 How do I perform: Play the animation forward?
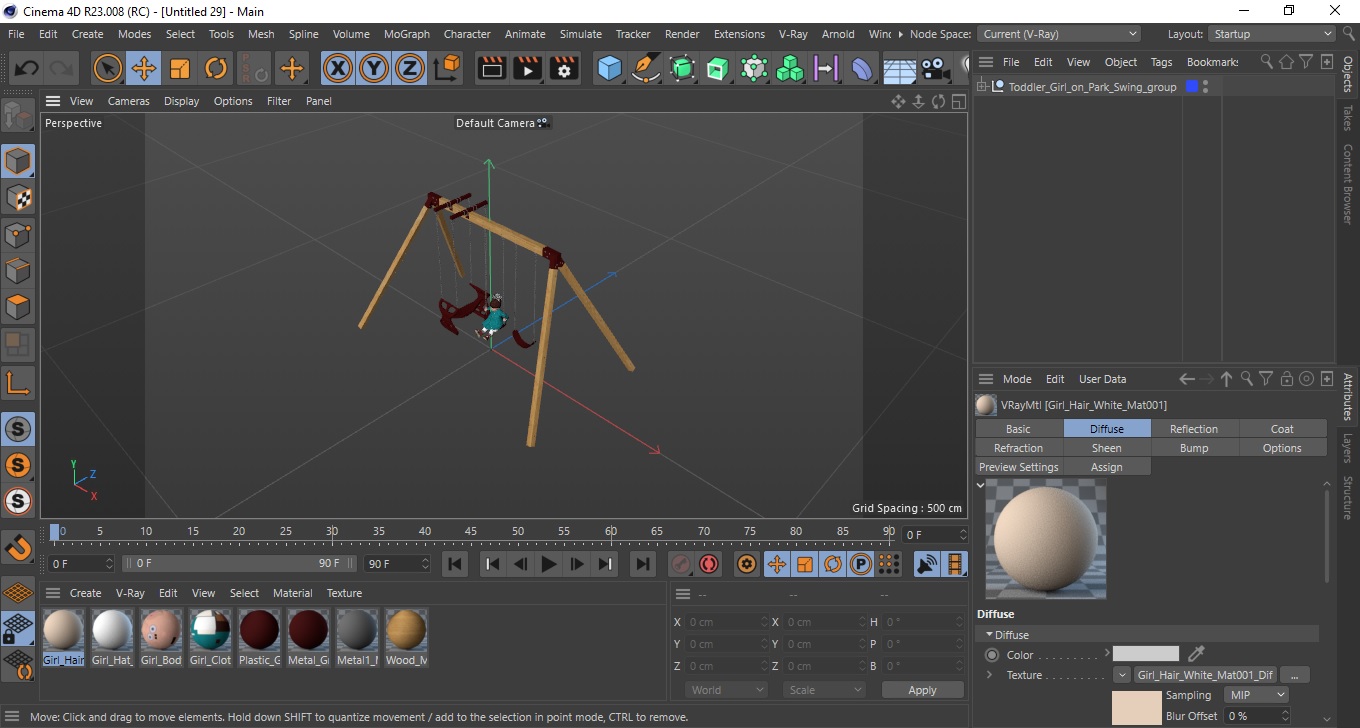548,564
